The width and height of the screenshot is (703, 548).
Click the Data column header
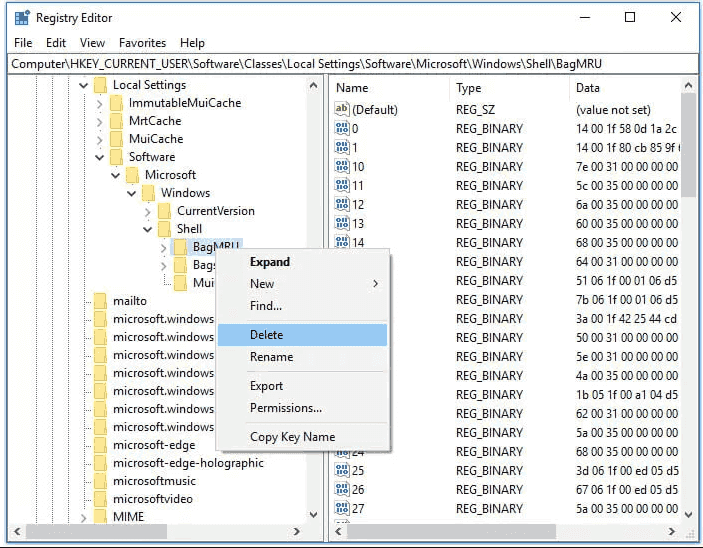point(625,88)
